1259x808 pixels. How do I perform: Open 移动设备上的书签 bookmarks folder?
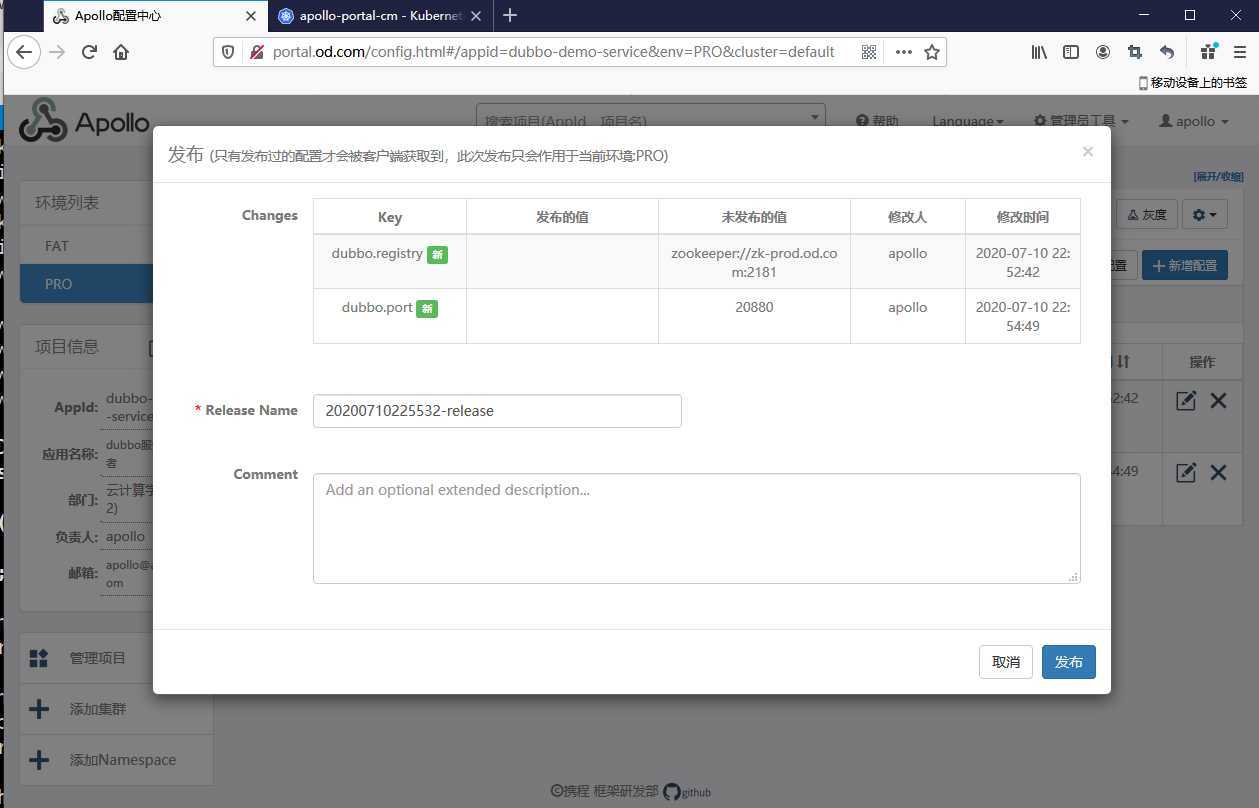1193,83
